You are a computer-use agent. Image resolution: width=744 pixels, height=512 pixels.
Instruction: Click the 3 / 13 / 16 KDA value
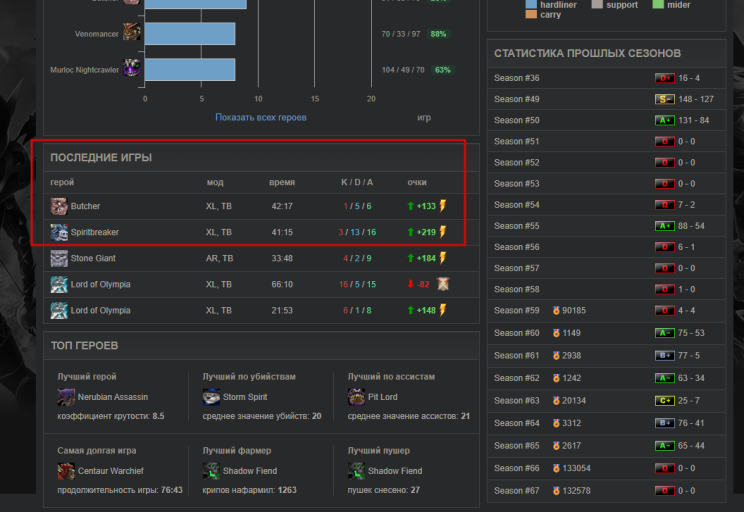pos(357,233)
